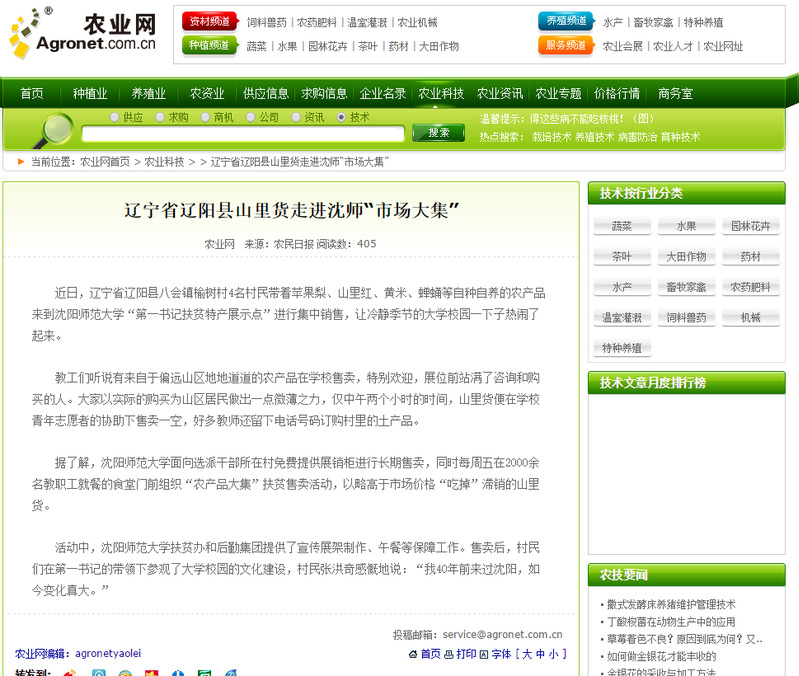
Task: Open the 得这些病不能吃核桃 tip link
Action: pyautogui.click(x=591, y=119)
